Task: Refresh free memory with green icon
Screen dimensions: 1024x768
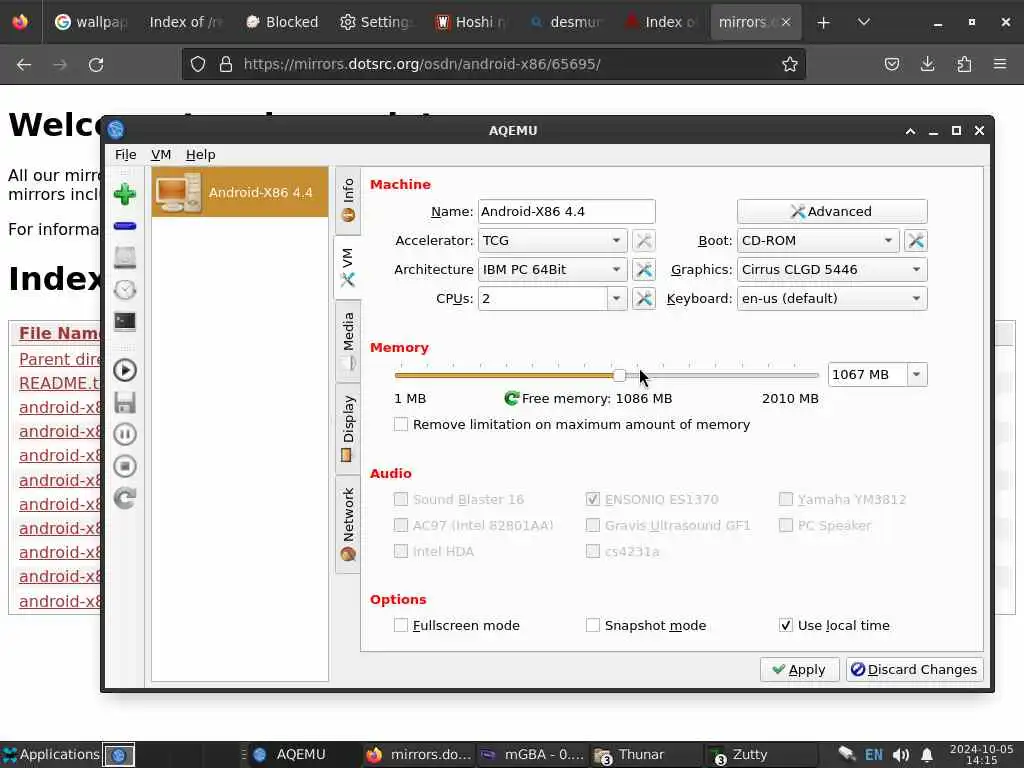Action: point(511,398)
